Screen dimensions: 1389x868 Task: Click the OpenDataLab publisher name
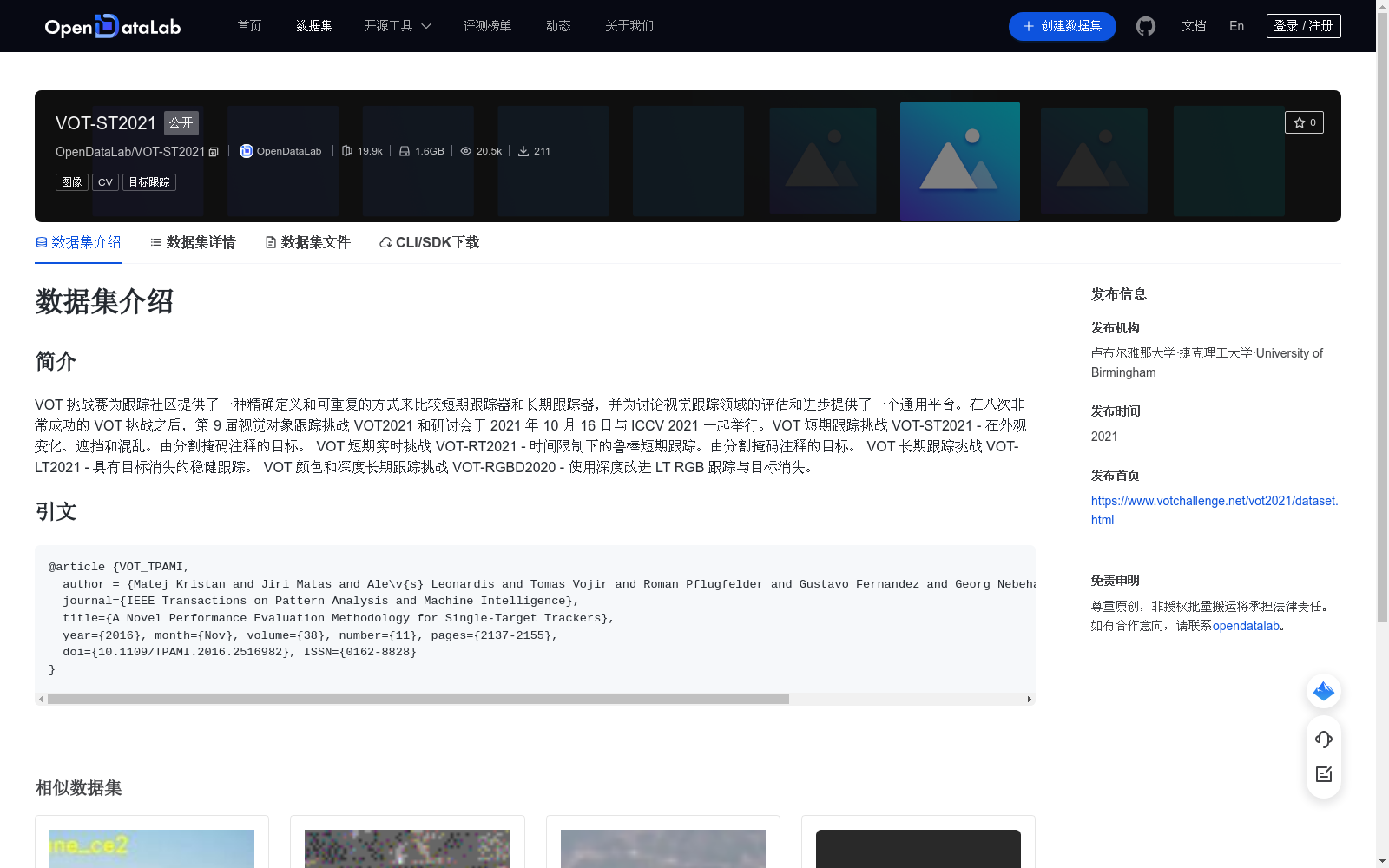click(x=289, y=151)
